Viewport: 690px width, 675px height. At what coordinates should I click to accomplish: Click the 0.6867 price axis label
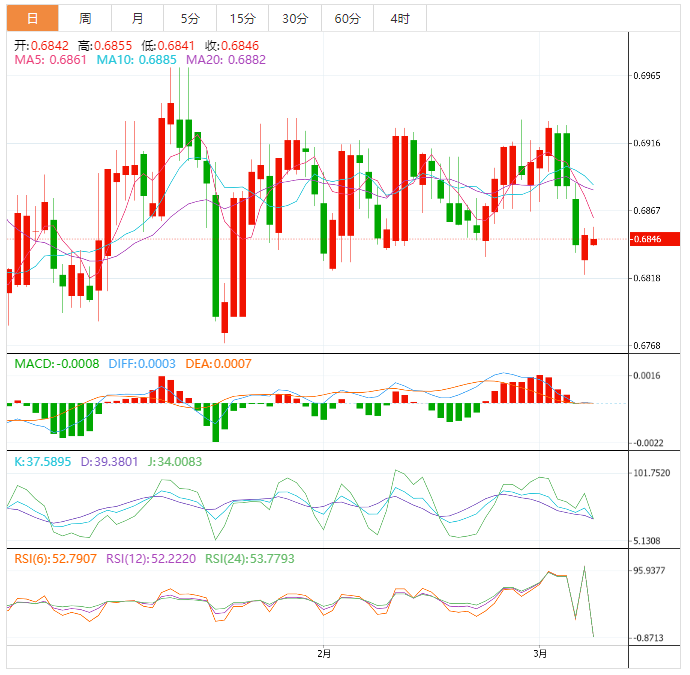[x=646, y=210]
